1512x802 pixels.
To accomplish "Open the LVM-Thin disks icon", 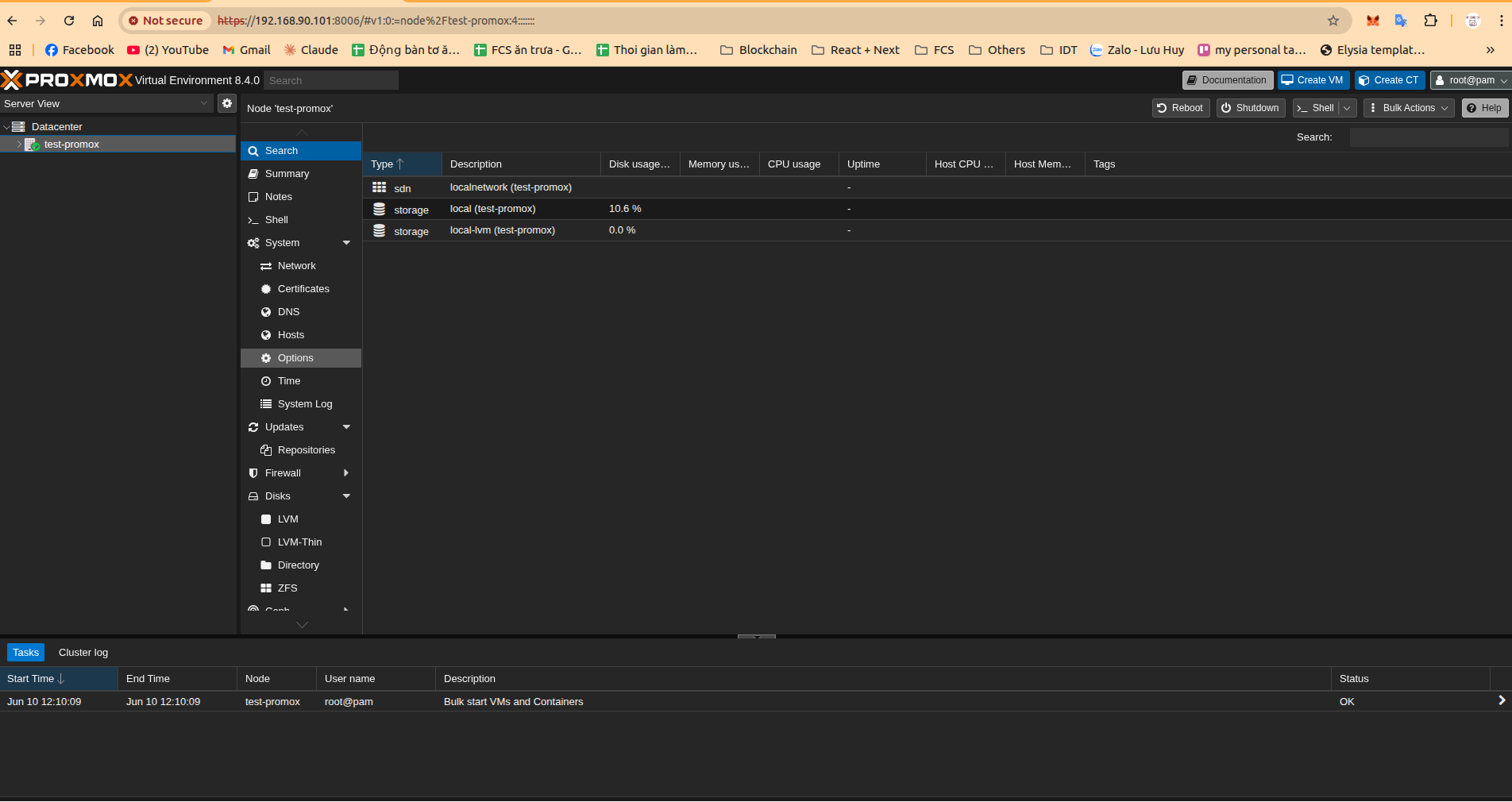I will tap(267, 542).
